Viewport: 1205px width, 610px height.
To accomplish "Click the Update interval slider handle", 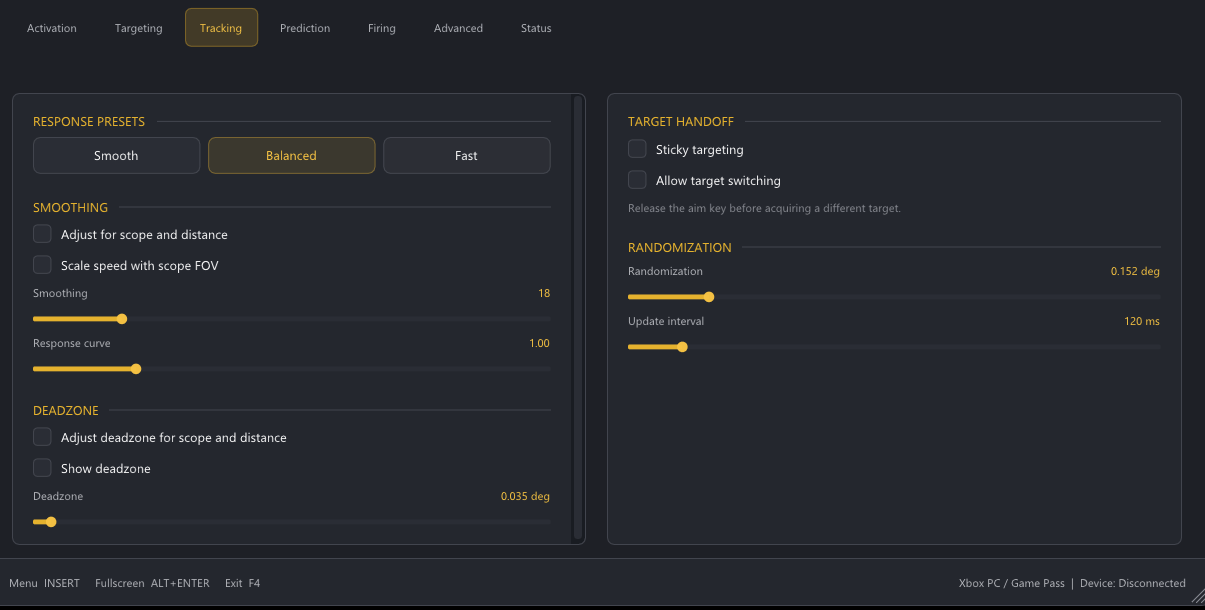I will tap(682, 347).
